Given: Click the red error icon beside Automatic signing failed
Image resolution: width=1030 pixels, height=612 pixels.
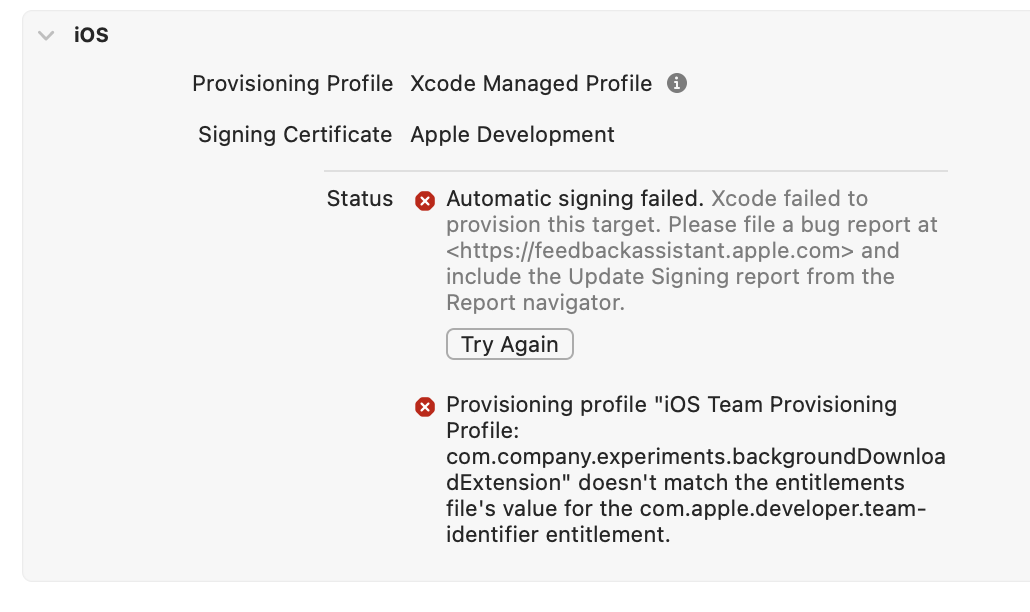Looking at the screenshot, I should pos(425,201).
